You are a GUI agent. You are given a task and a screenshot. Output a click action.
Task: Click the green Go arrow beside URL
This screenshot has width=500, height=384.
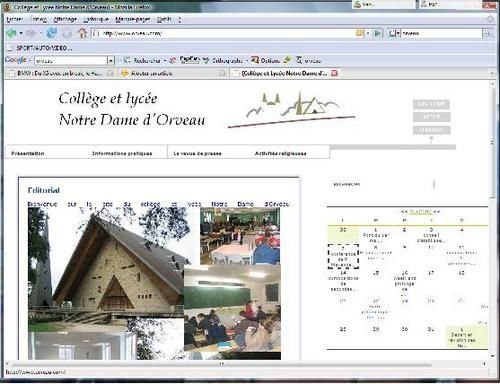[x=377, y=33]
